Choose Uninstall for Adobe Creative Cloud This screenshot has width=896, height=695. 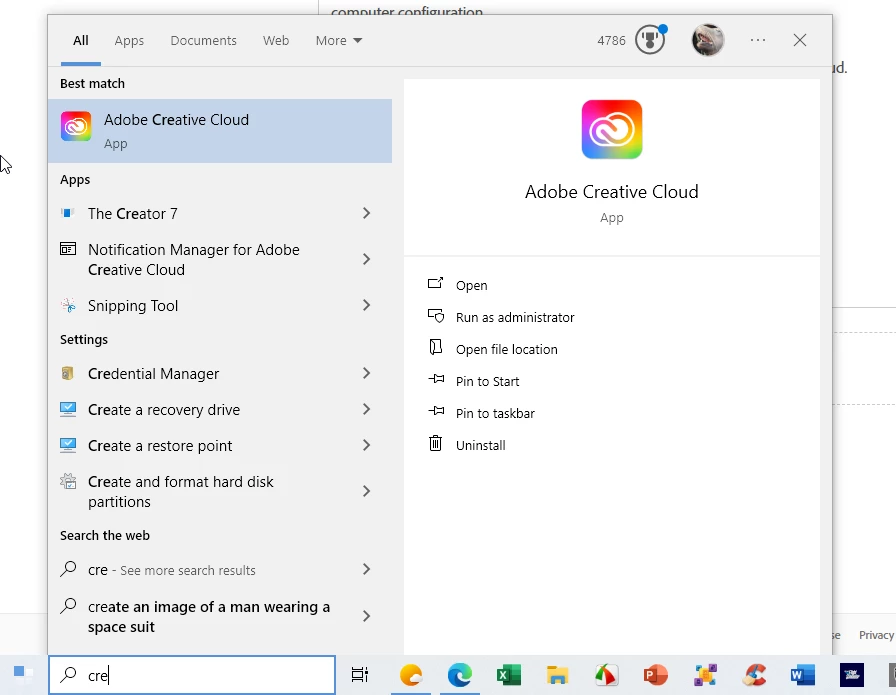coord(481,445)
